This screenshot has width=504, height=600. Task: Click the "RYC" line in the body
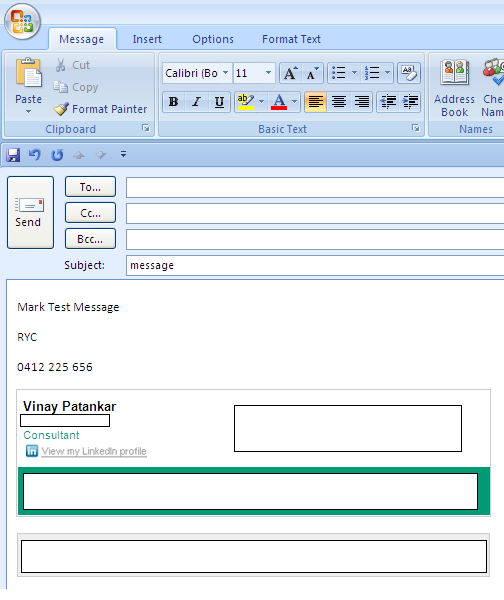coord(27,337)
